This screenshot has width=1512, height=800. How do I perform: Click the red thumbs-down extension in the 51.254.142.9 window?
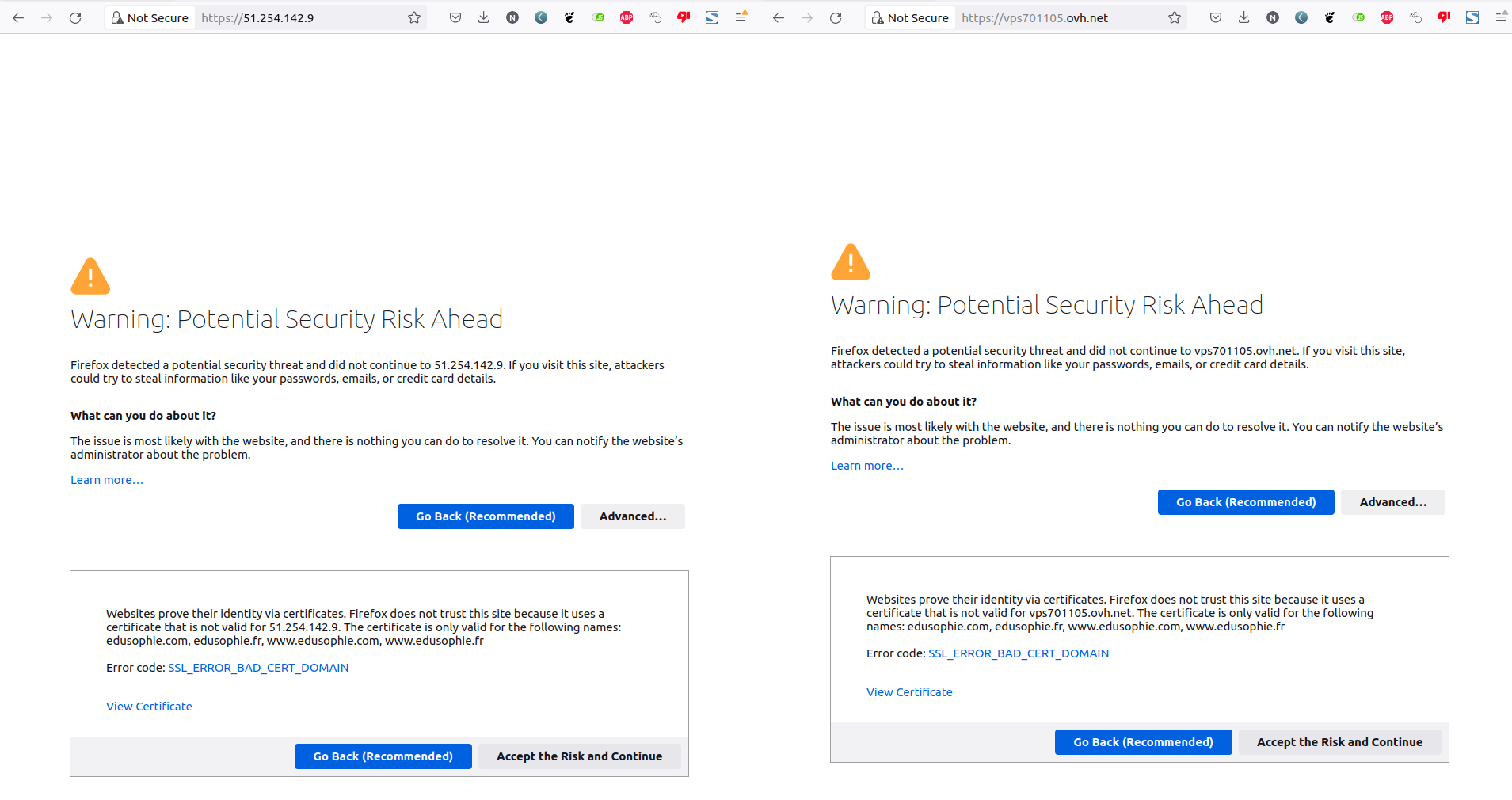point(684,18)
